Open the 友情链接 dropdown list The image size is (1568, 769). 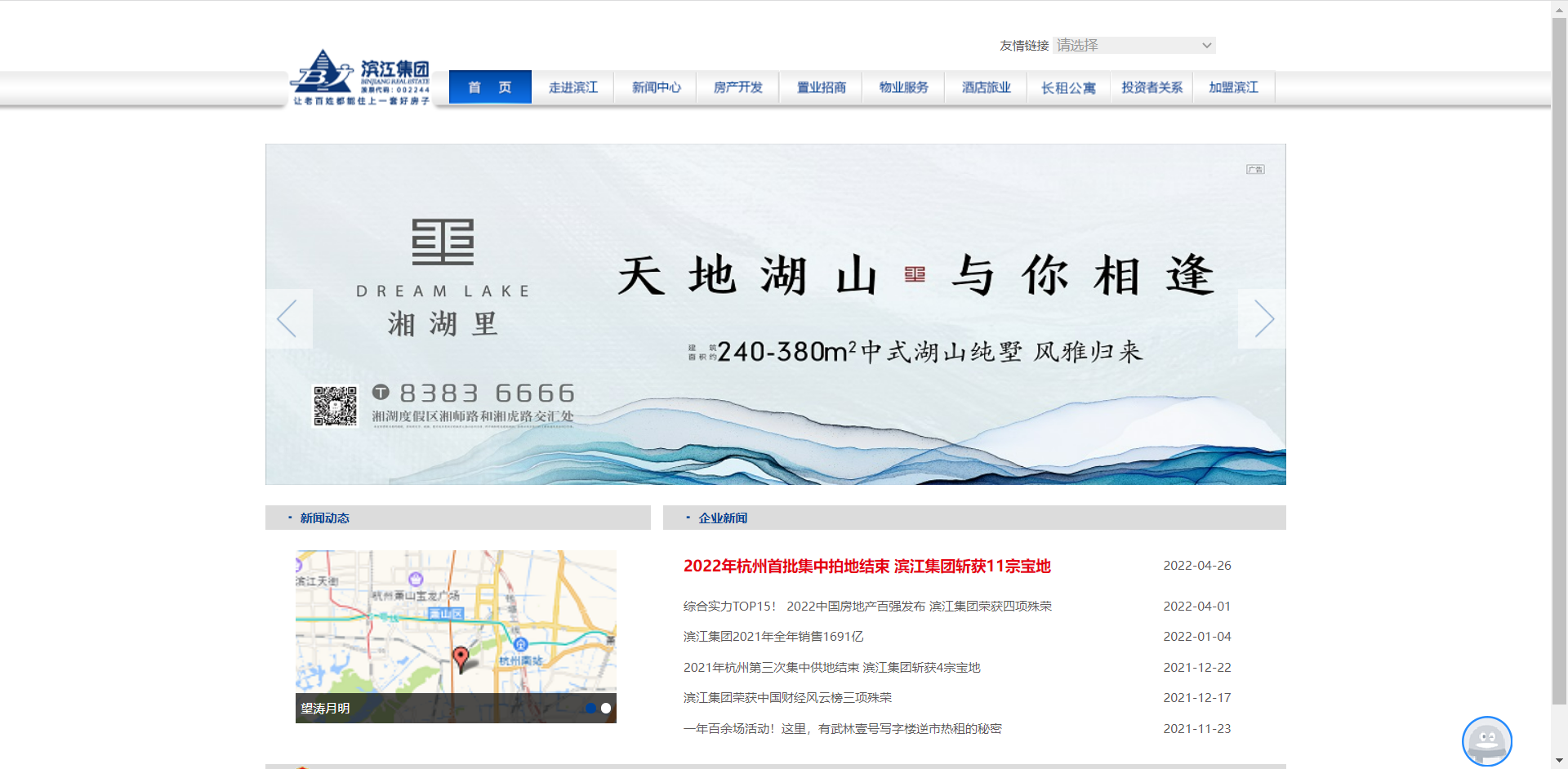(x=1134, y=46)
